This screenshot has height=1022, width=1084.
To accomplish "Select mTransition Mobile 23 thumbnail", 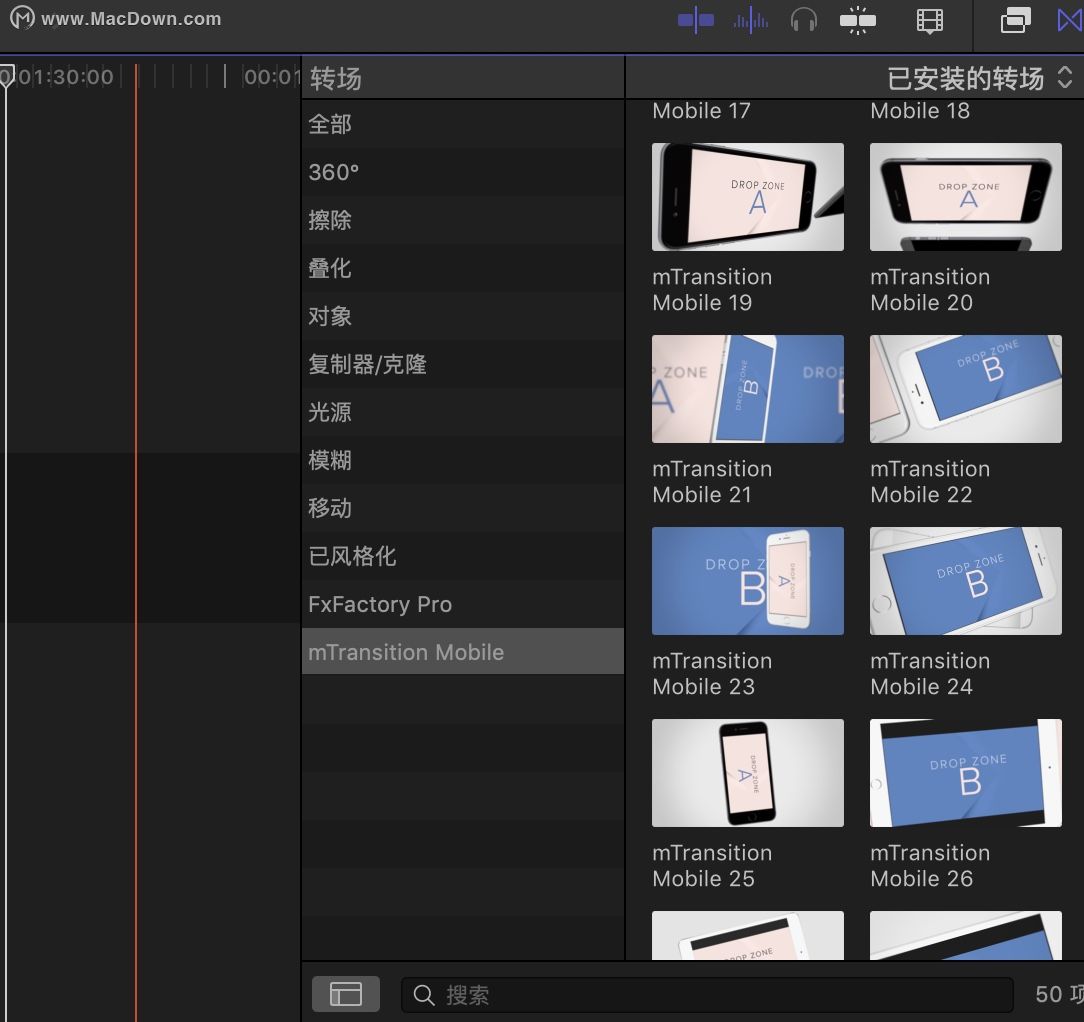I will pos(747,581).
